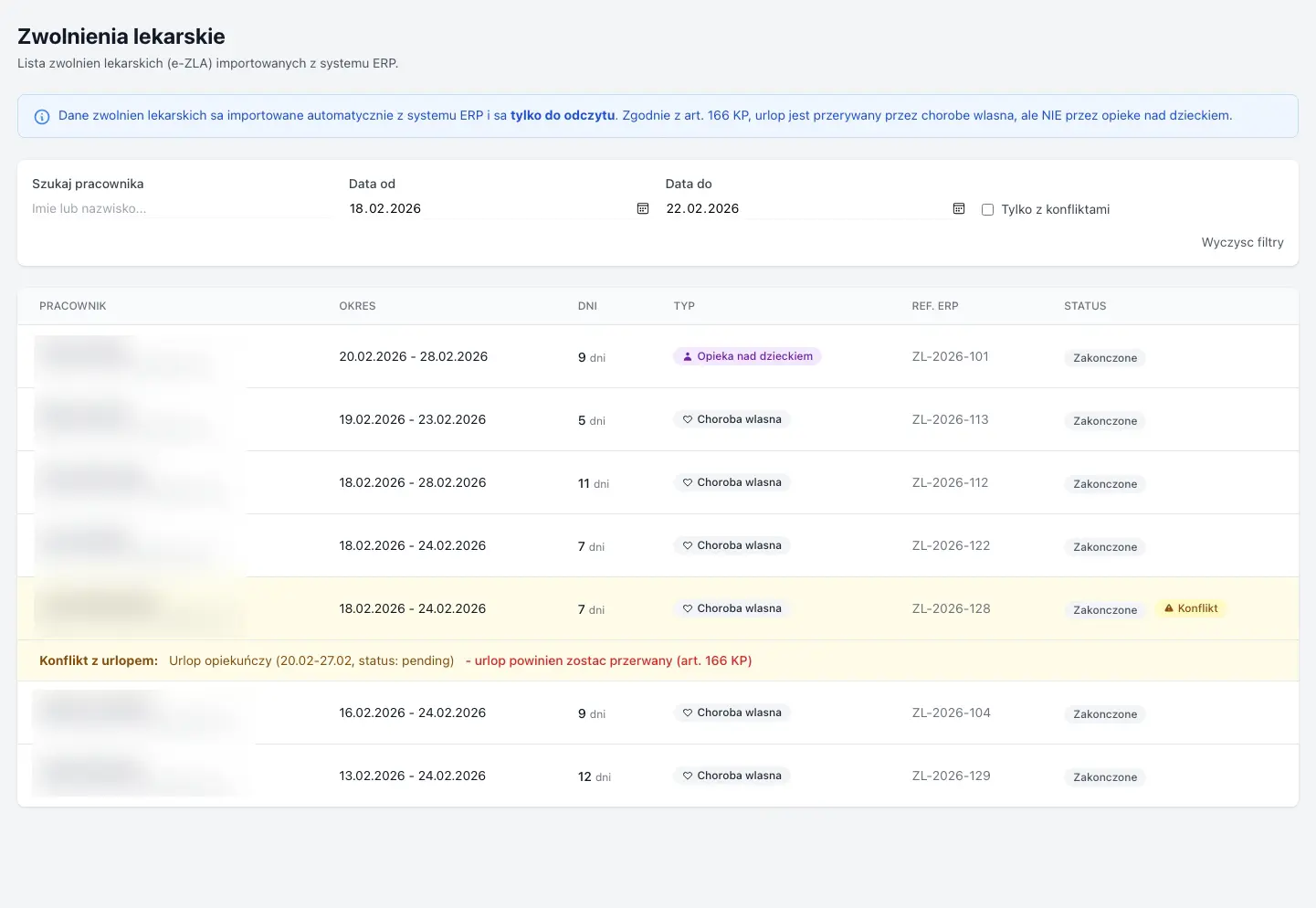Click the warning icon in the Konflikt badge
This screenshot has width=1316, height=908.
pyautogui.click(x=1168, y=608)
